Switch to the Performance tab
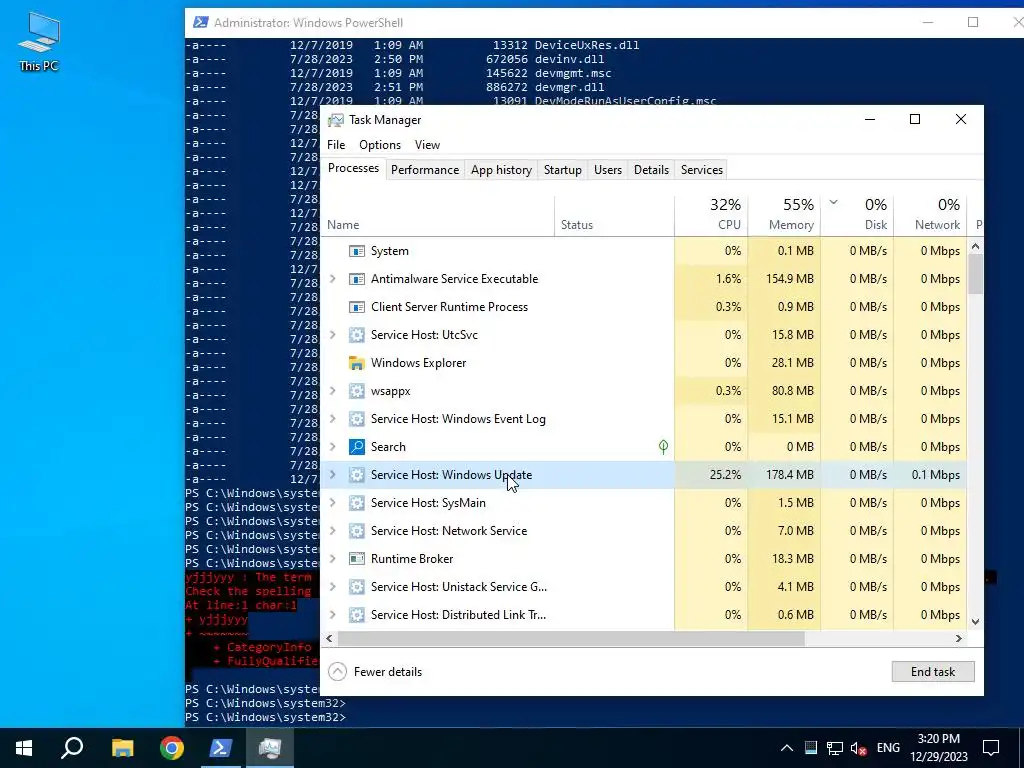The height and width of the screenshot is (768, 1024). [425, 170]
